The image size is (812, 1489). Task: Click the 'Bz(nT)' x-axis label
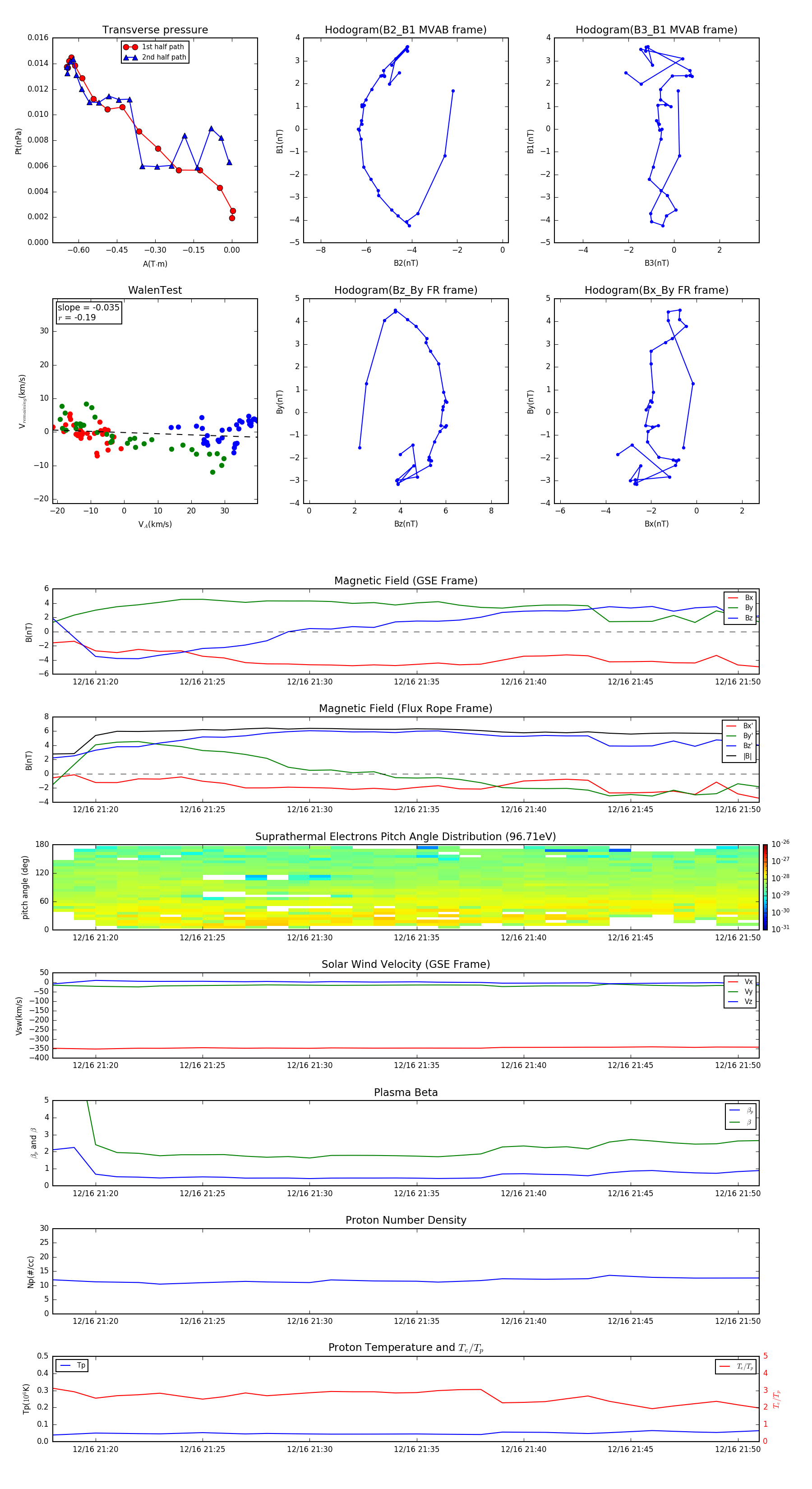pyautogui.click(x=406, y=524)
